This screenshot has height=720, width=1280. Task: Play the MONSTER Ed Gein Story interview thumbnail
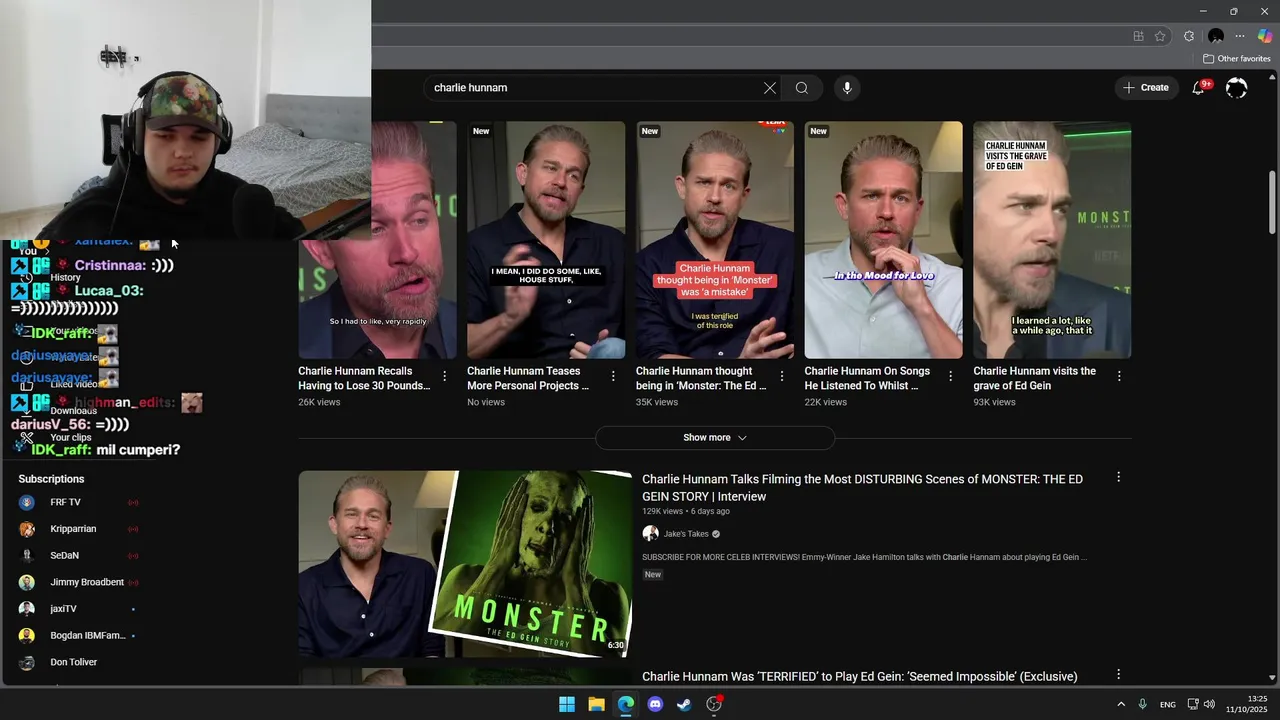pos(465,564)
